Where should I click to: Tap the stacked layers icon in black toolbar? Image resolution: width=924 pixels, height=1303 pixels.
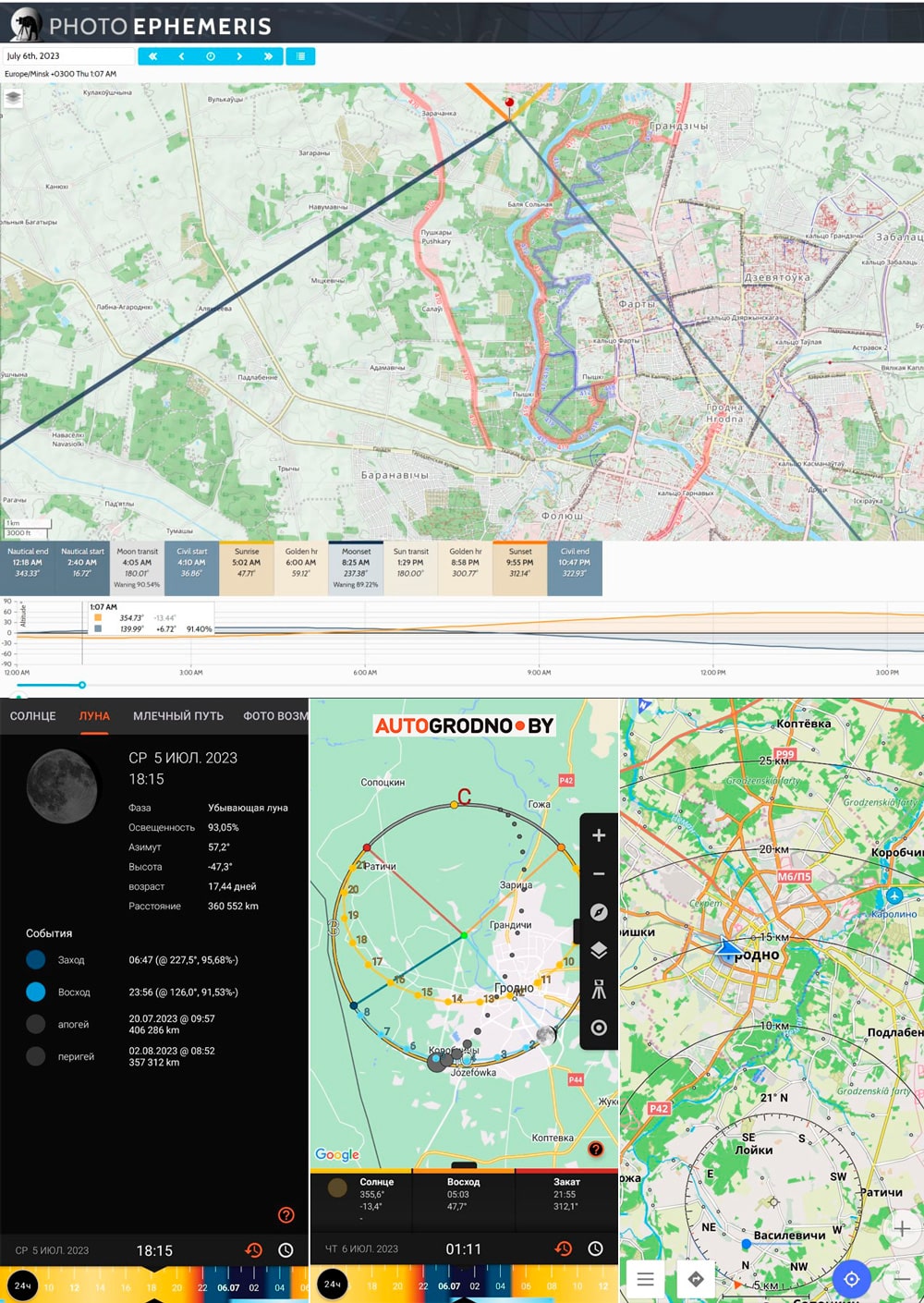(599, 951)
